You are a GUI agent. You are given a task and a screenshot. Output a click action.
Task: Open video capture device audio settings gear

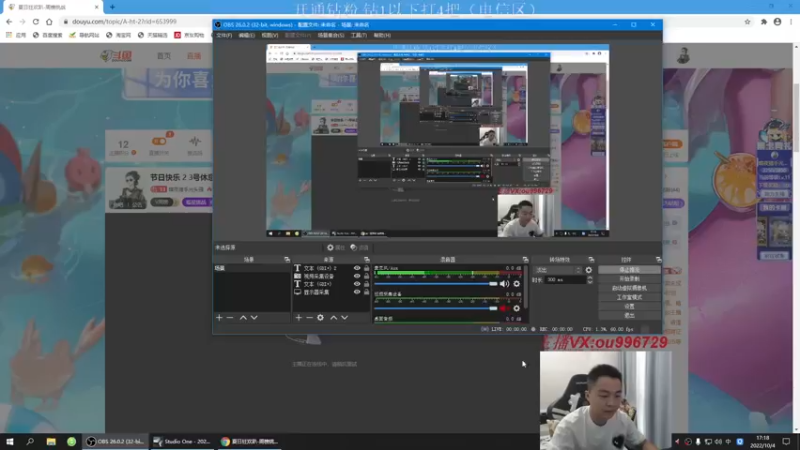pos(516,308)
